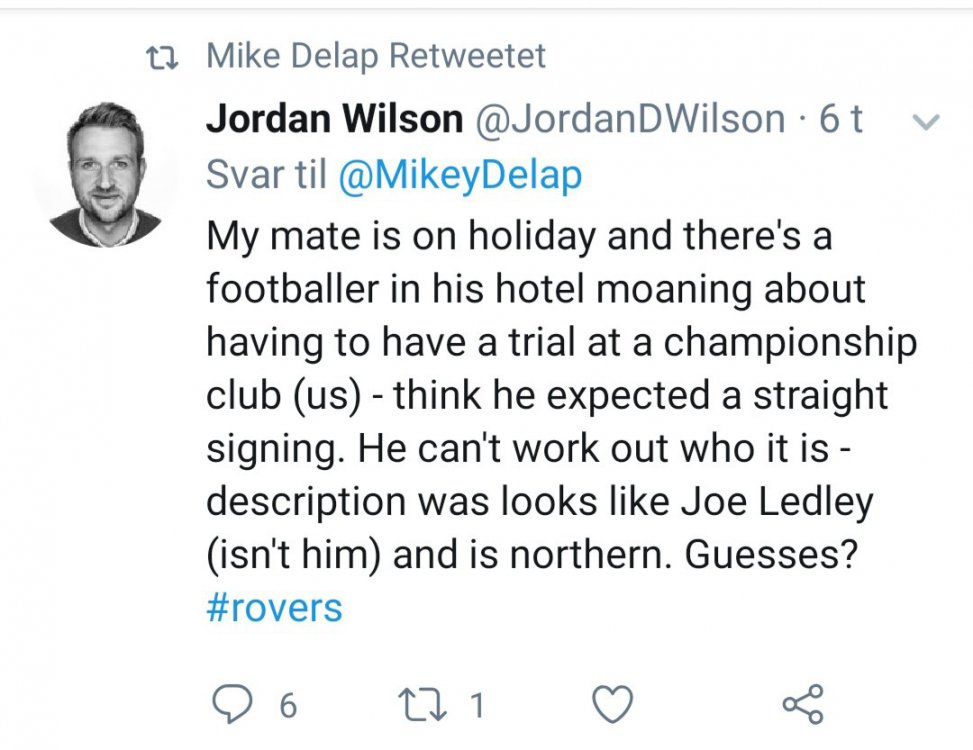Click the retweet count number 1
The width and height of the screenshot is (973, 750).
click(x=477, y=706)
